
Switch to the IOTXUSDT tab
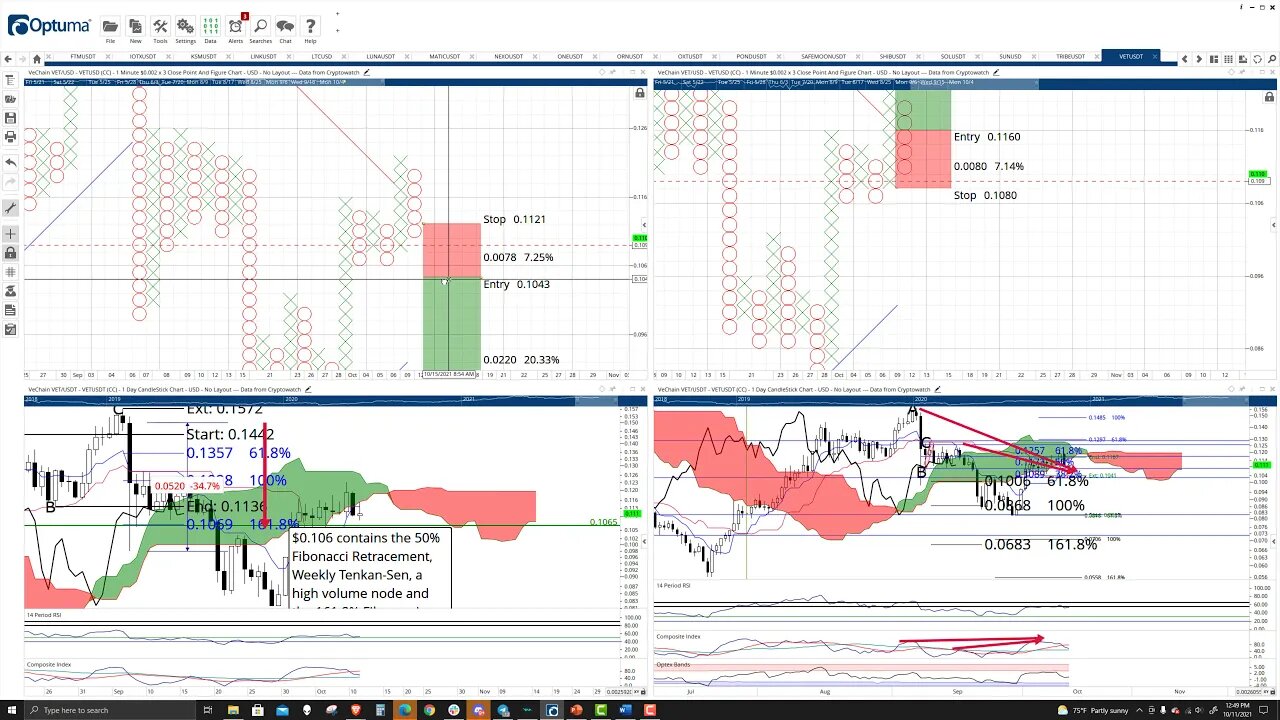tap(143, 57)
